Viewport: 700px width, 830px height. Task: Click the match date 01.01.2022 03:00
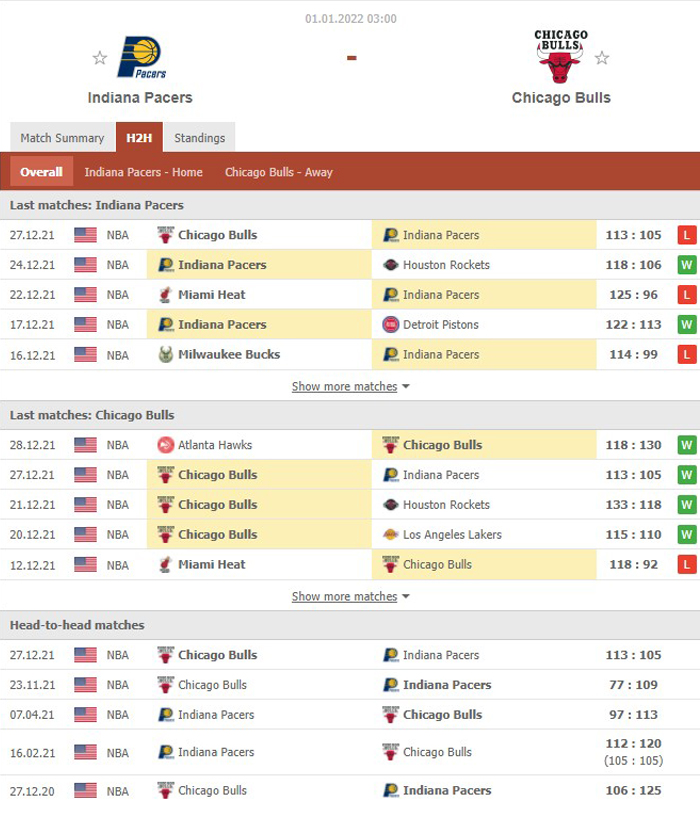tap(351, 19)
